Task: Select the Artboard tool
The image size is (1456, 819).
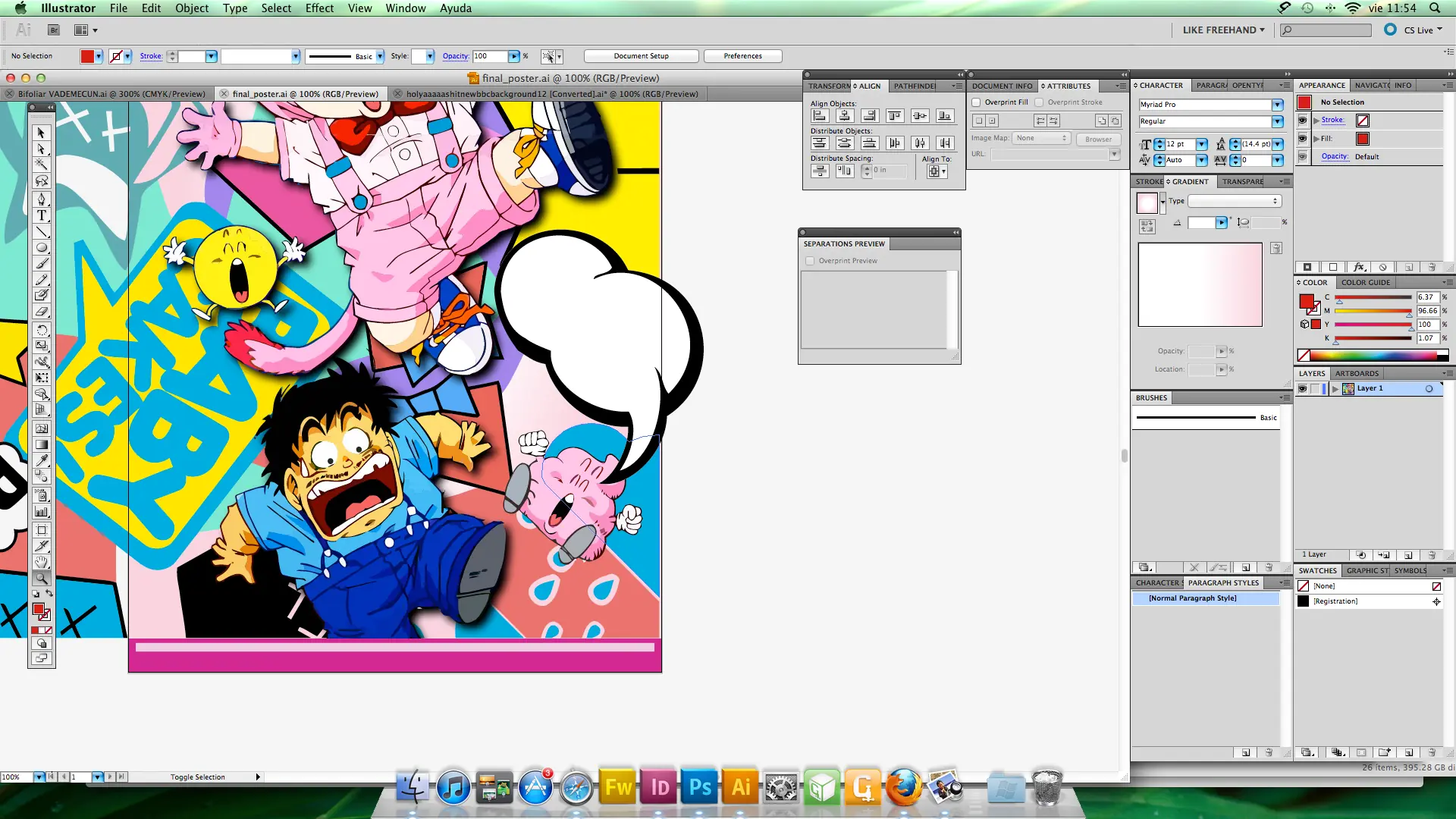Action: 41,530
